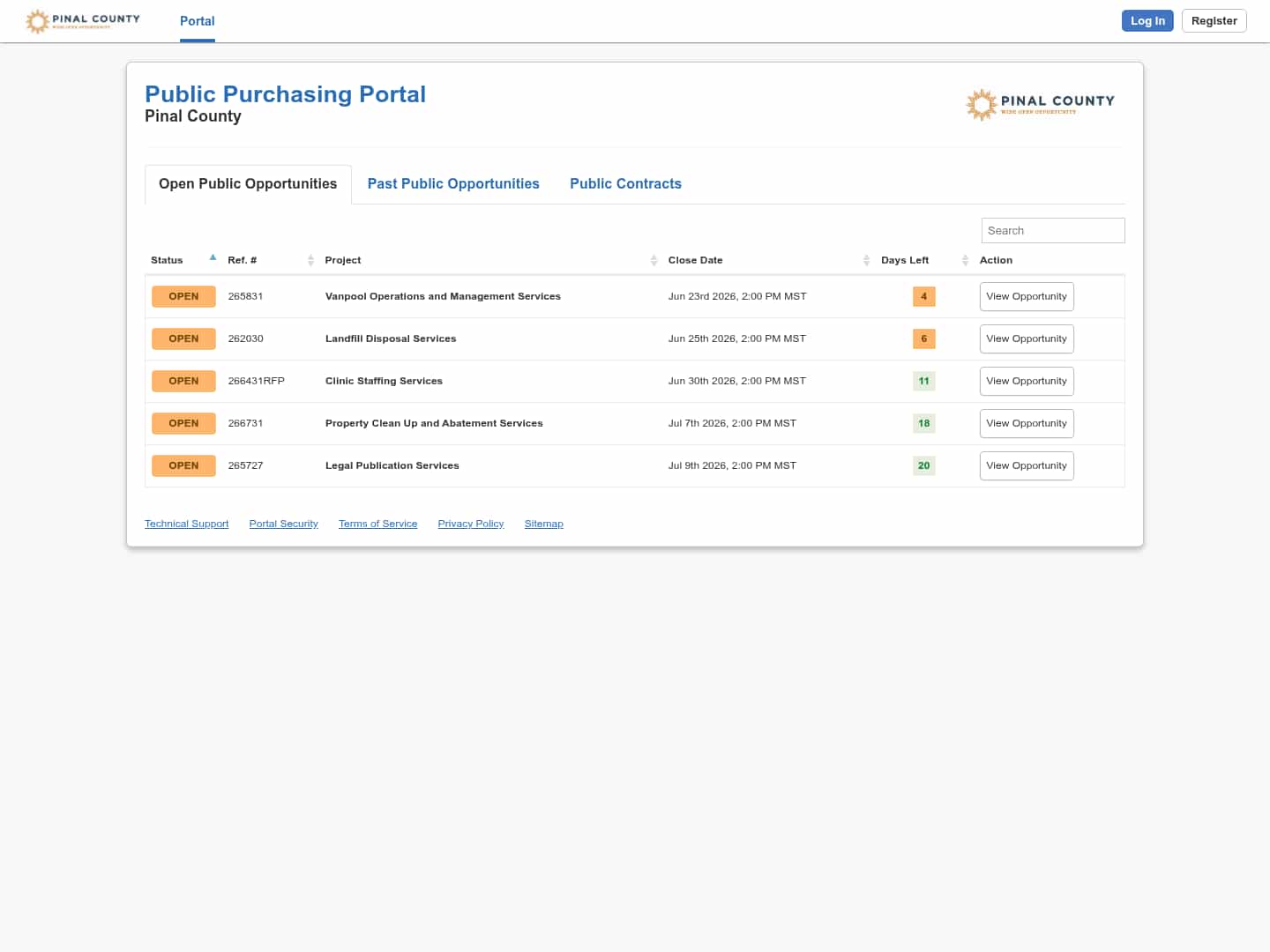Select the Open Public Opportunities tab

click(248, 184)
